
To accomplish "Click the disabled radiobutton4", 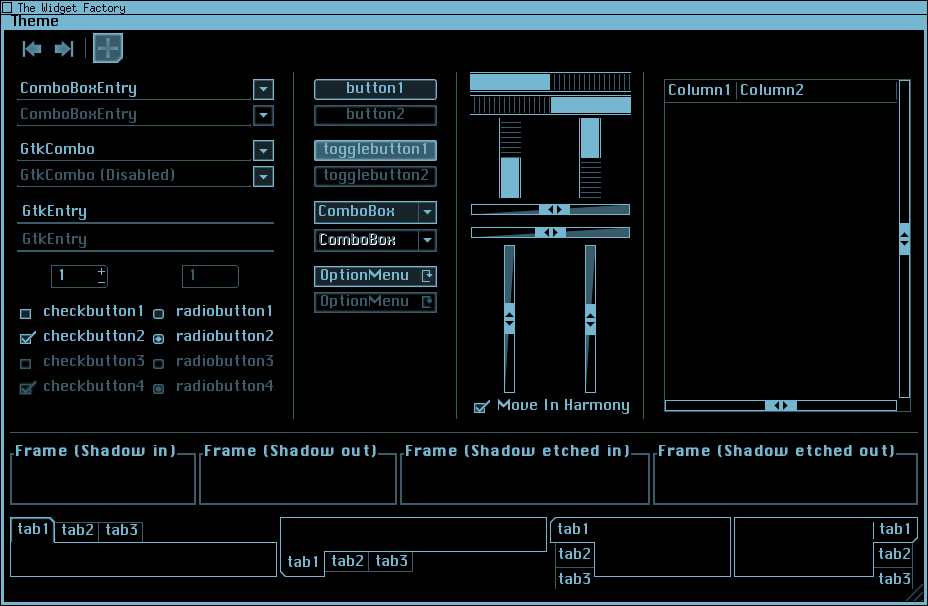I will [158, 389].
